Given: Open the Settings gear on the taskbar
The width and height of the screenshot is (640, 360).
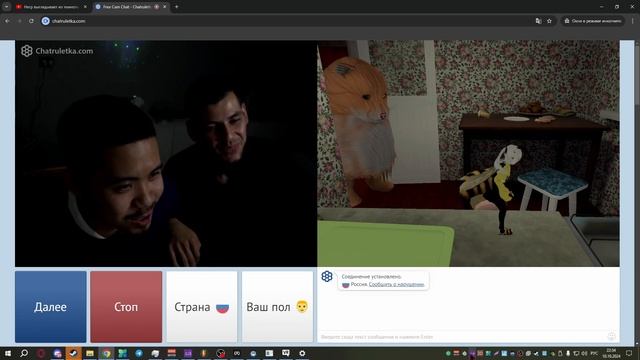Looking at the screenshot, I should click(x=302, y=353).
